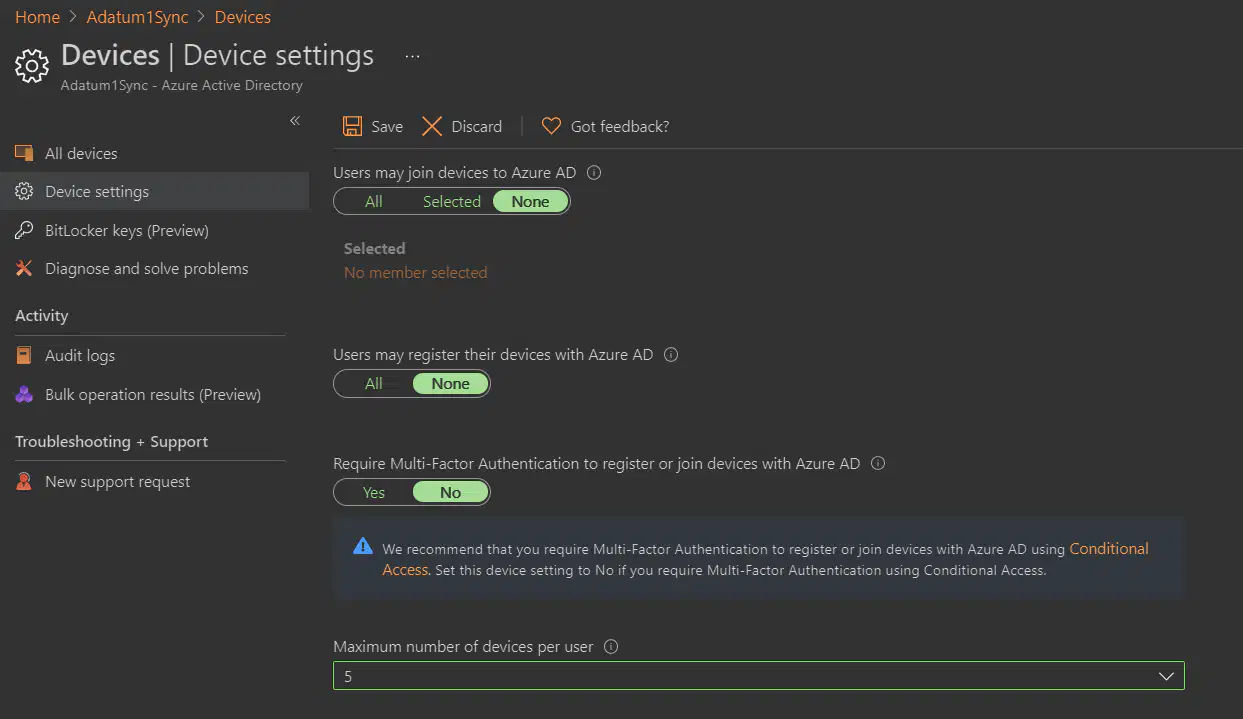Set join devices to Azure AD to None
Viewport: 1243px width, 719px height.
[x=530, y=201]
